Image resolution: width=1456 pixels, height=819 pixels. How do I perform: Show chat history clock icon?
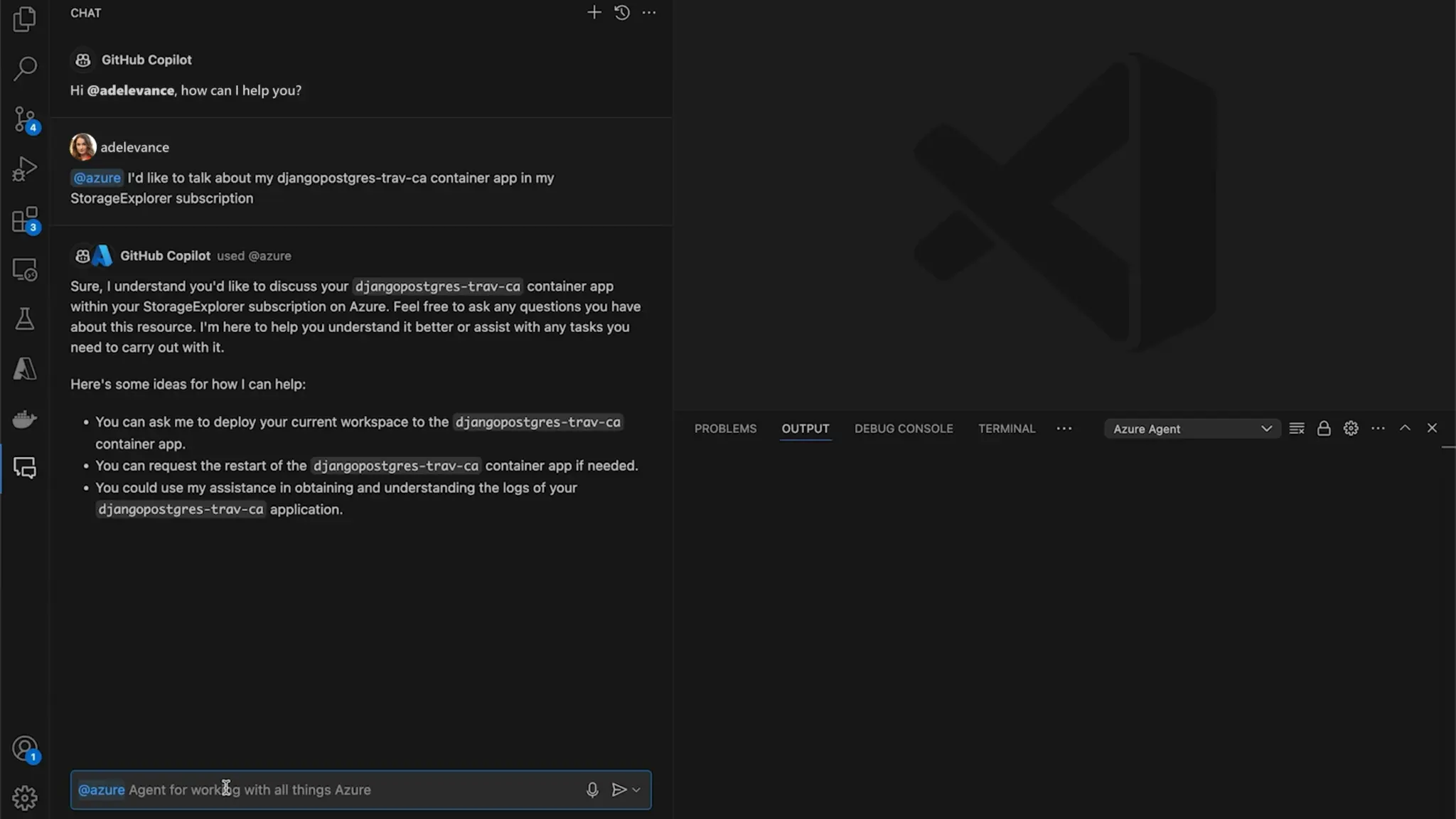coord(621,13)
